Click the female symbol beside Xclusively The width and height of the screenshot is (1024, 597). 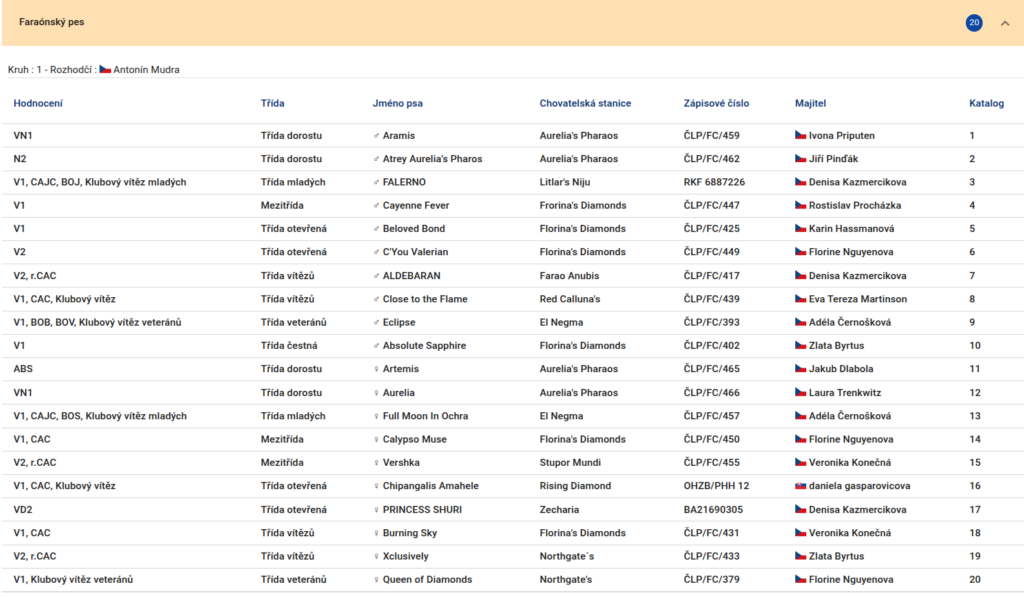coord(376,557)
